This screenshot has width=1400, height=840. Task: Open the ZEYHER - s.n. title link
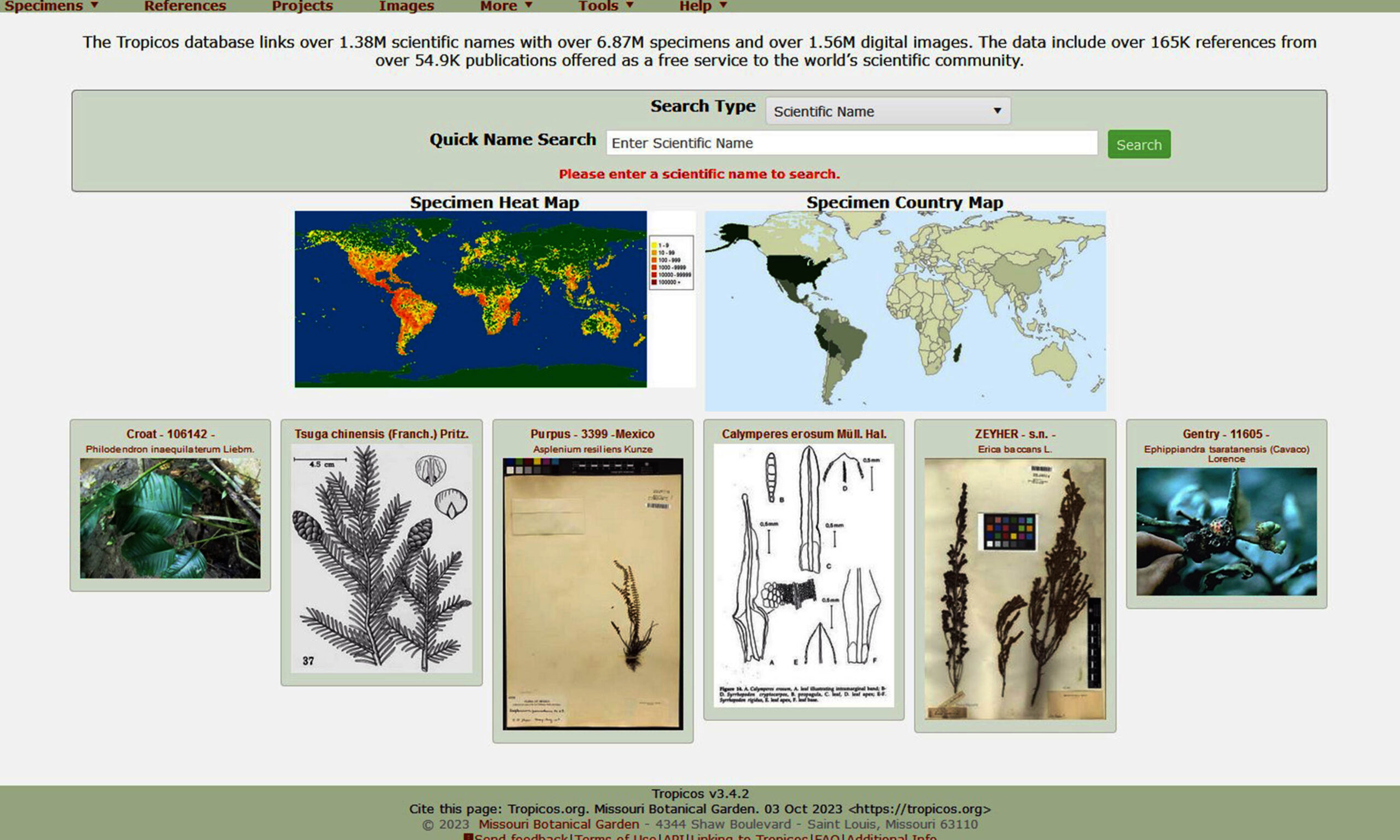[x=1014, y=434]
